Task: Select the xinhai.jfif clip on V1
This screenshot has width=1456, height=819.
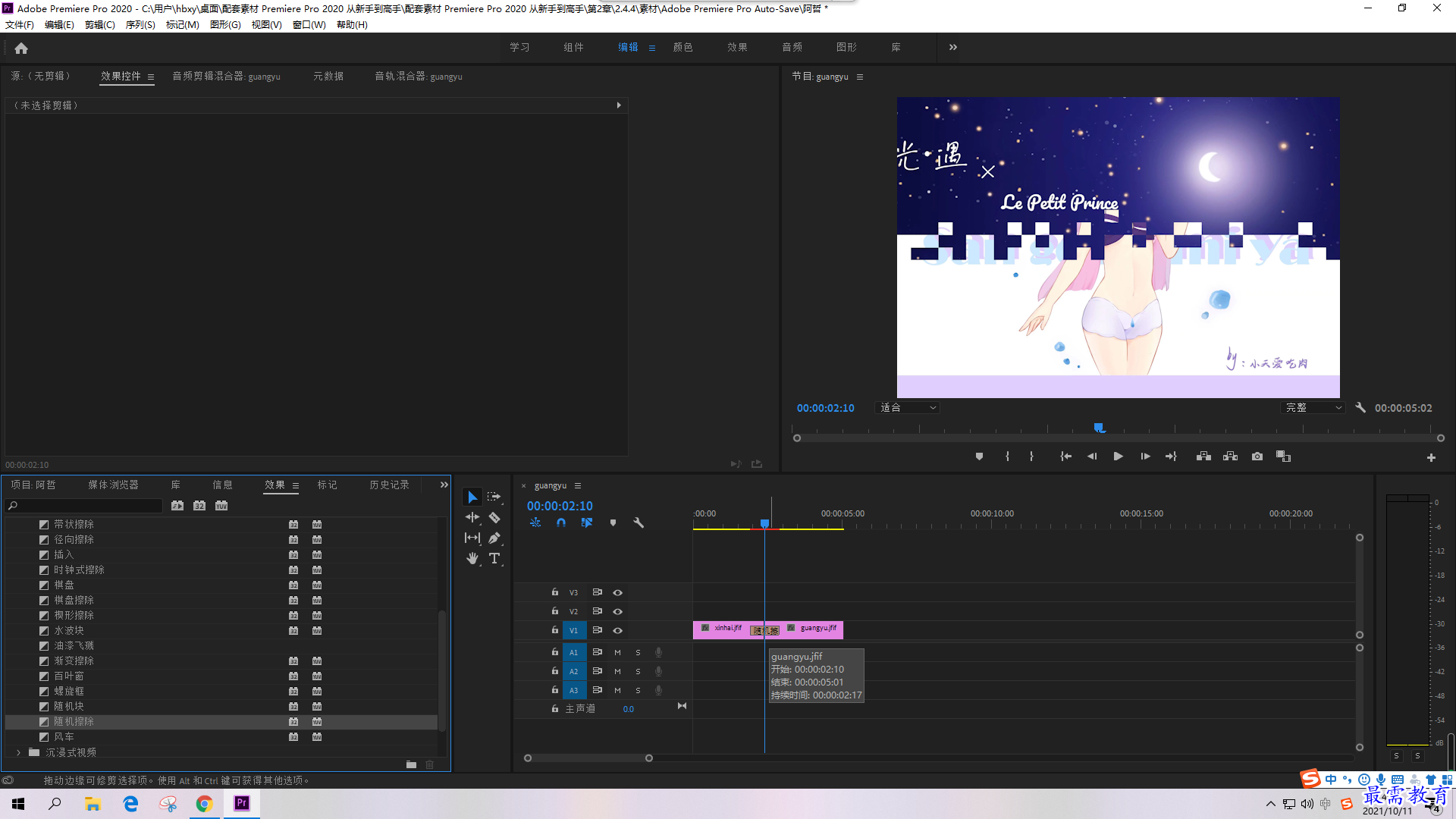Action: [722, 629]
